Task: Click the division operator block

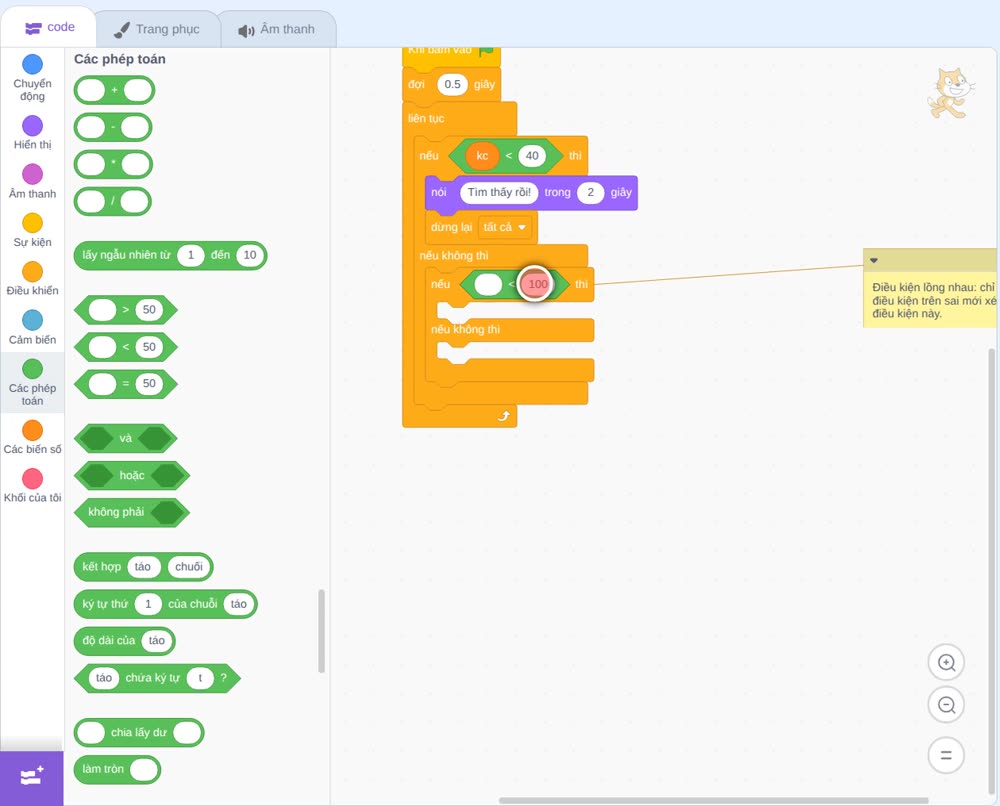Action: tap(112, 202)
